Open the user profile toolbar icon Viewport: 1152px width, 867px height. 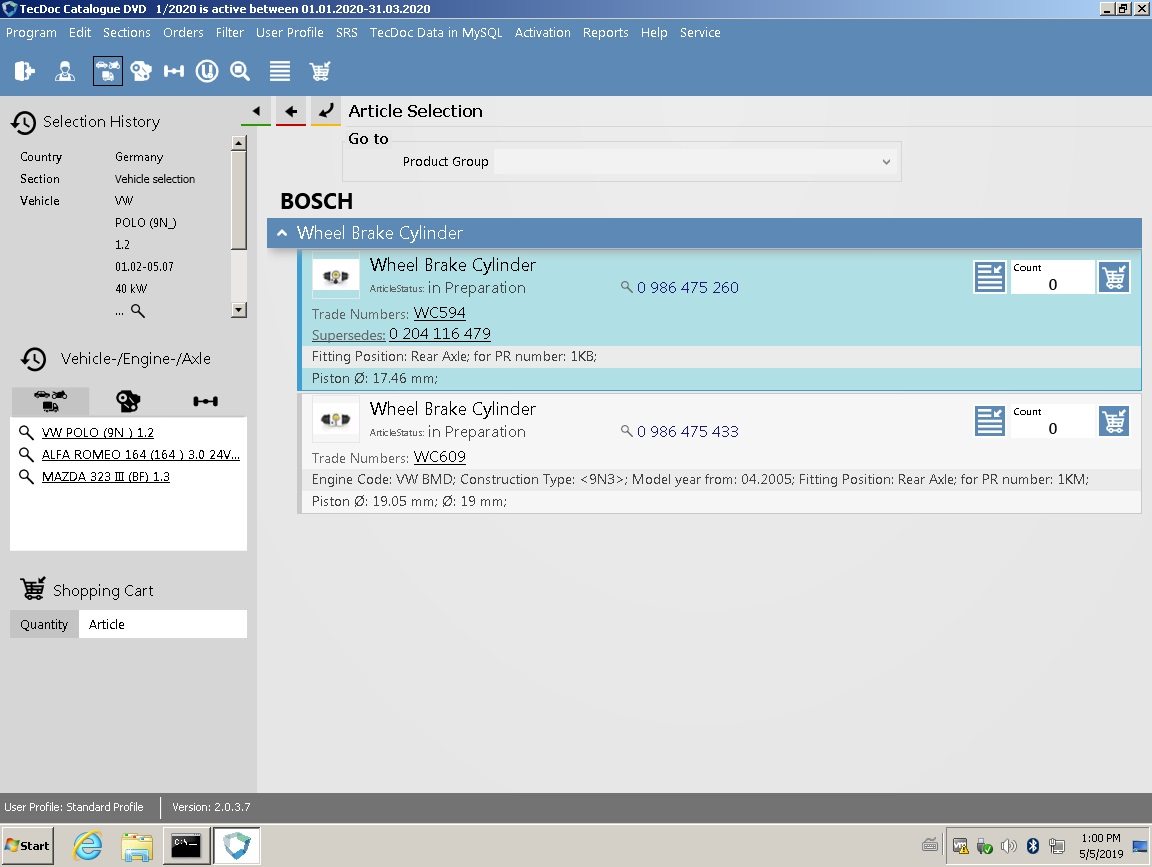pyautogui.click(x=65, y=71)
